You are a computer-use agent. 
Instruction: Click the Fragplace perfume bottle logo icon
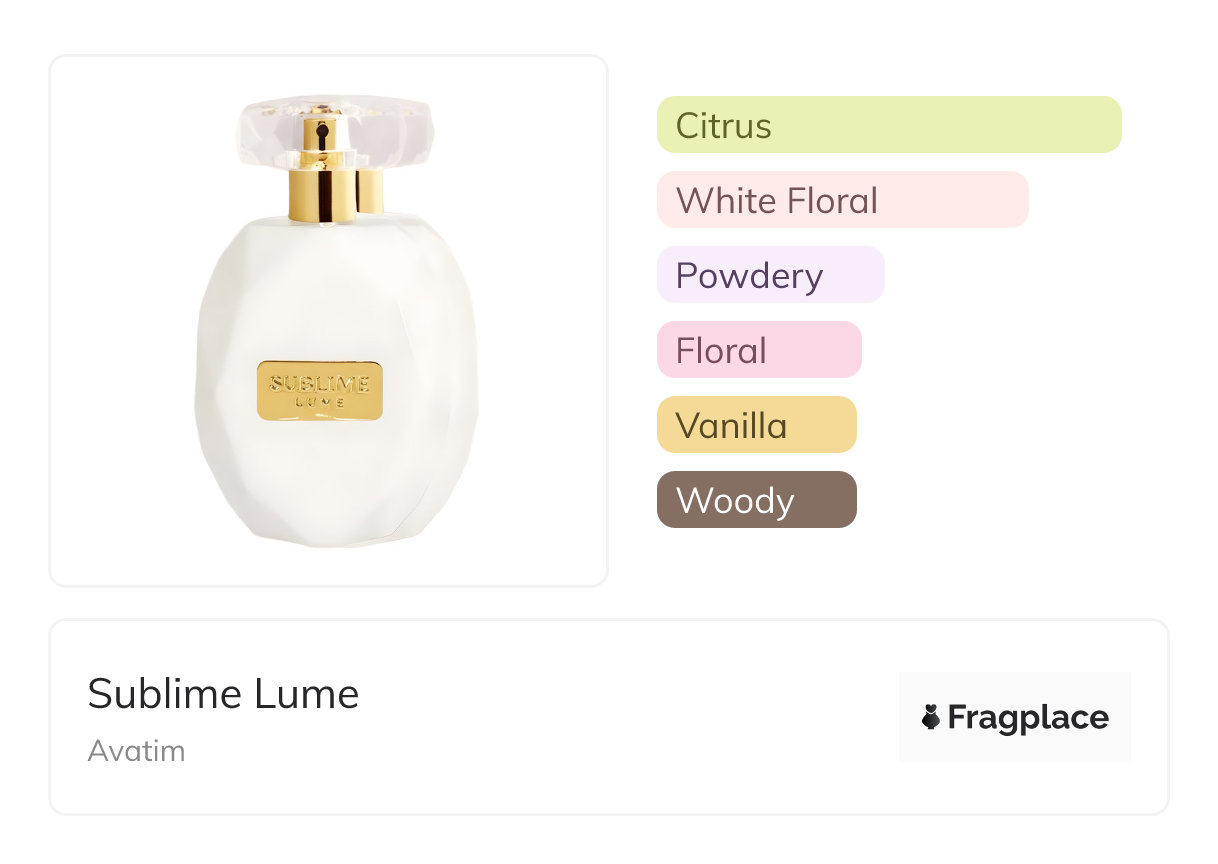pos(931,717)
